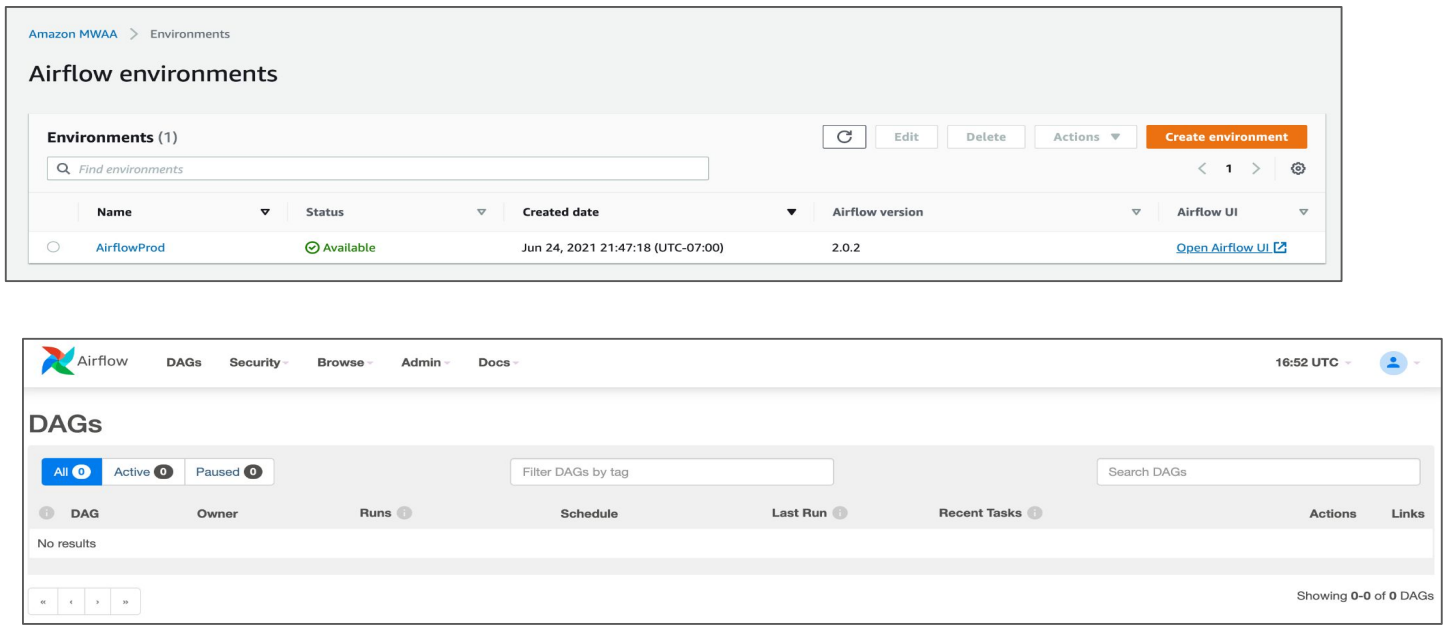The height and width of the screenshot is (629, 1448).
Task: Select the All DAGs filter tab
Action: click(x=72, y=472)
